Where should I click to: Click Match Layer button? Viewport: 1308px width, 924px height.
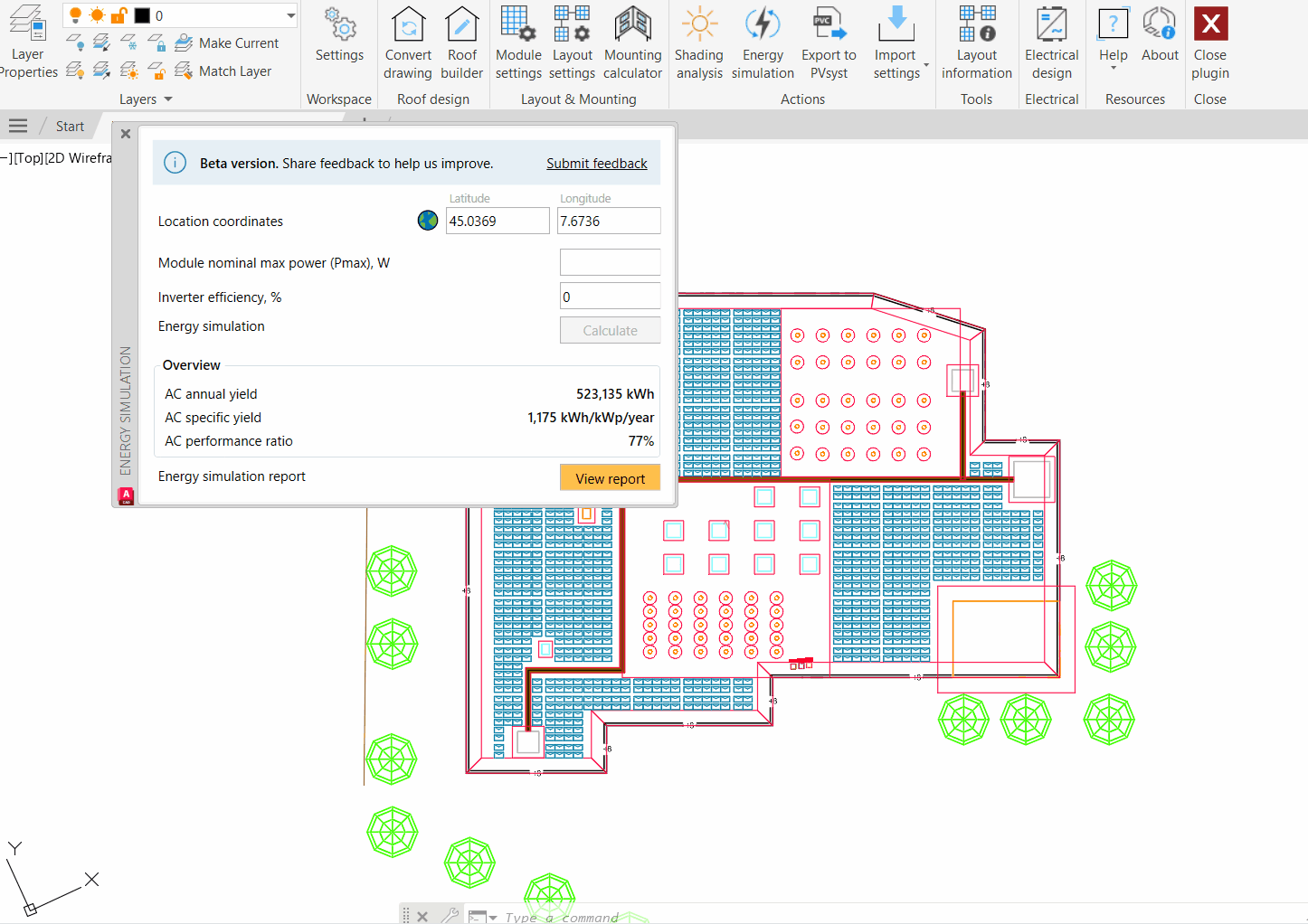click(x=223, y=71)
